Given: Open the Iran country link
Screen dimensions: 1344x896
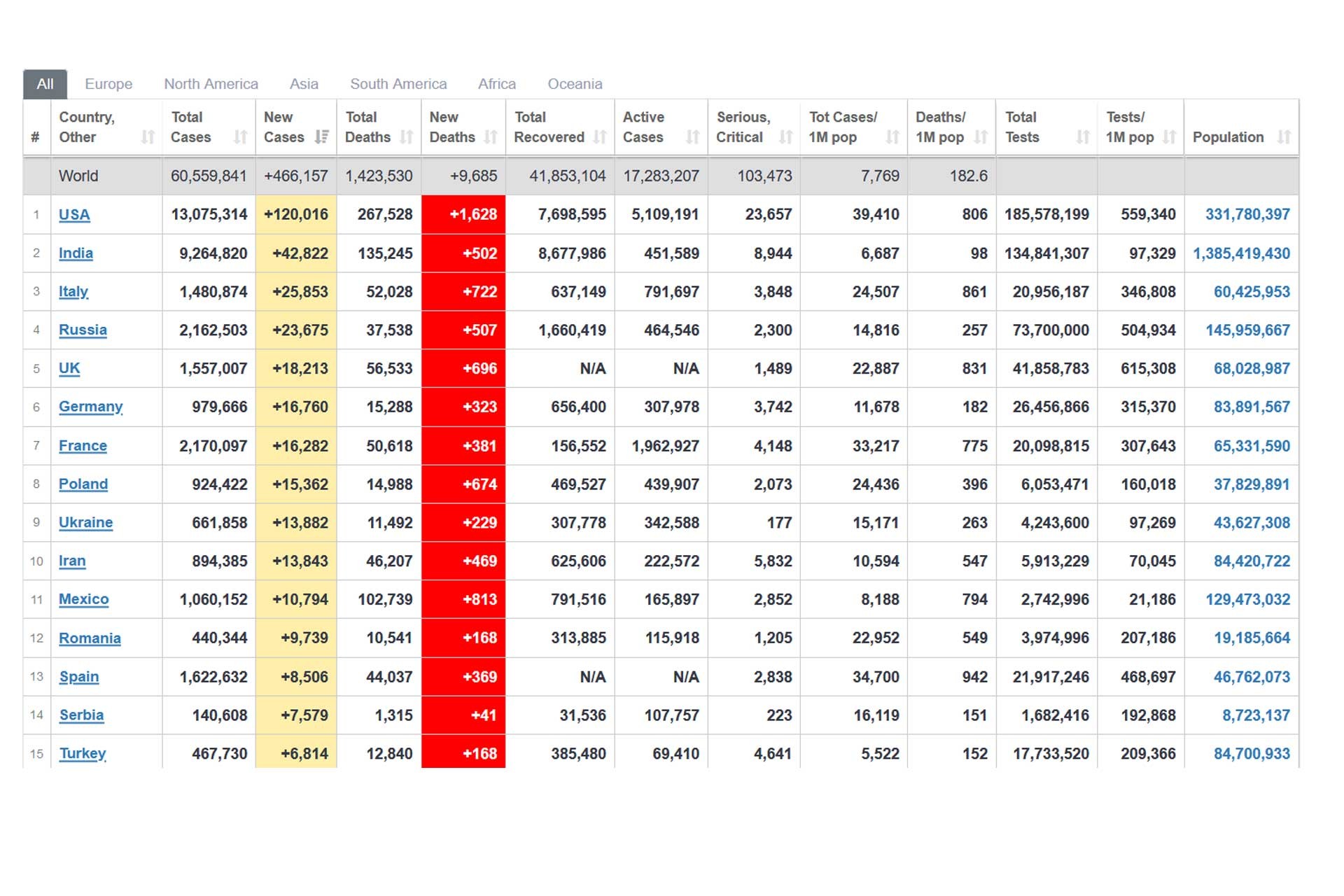Looking at the screenshot, I should 72,561.
